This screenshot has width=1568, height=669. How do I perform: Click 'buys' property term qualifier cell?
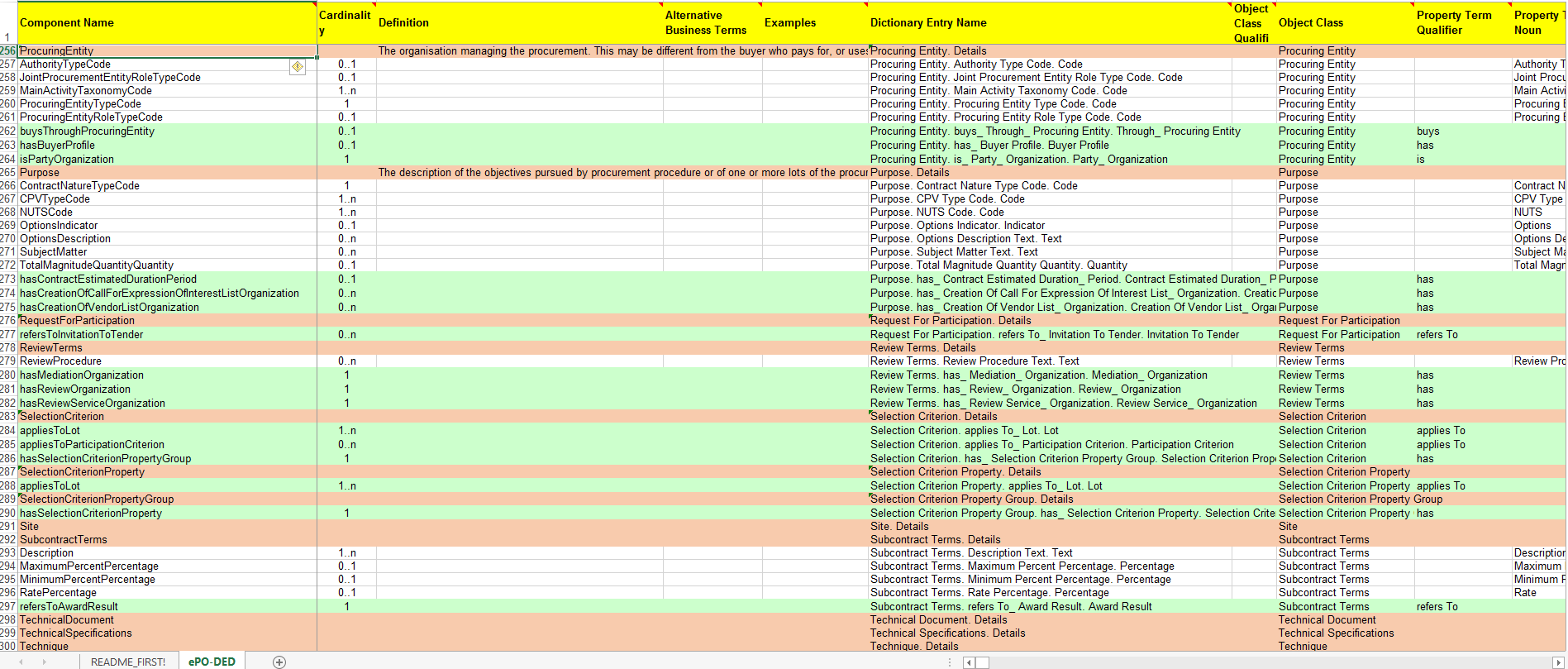1463,131
